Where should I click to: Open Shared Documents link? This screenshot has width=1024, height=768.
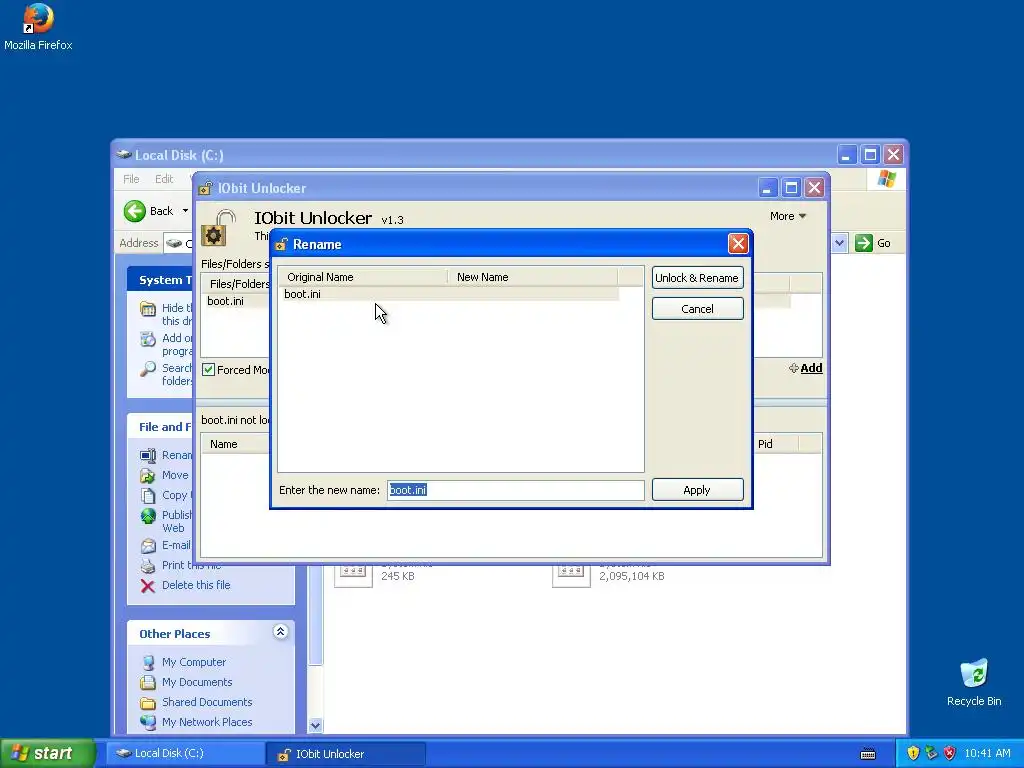207,702
